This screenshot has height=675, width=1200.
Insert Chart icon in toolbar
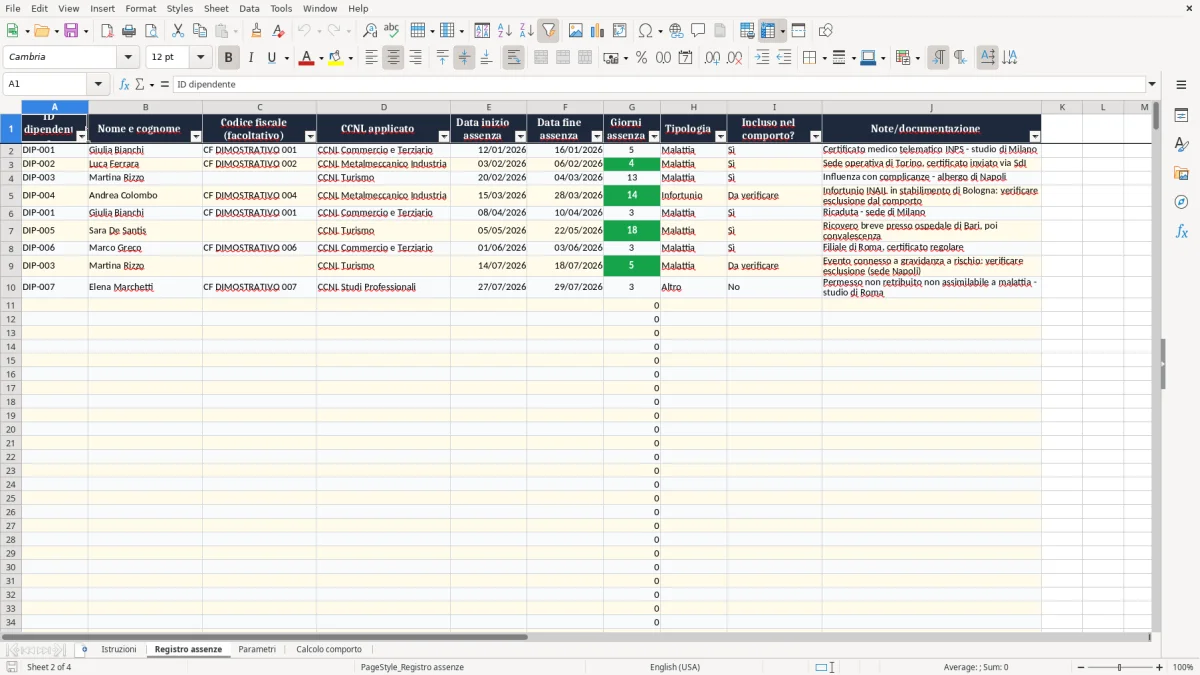pos(598,31)
